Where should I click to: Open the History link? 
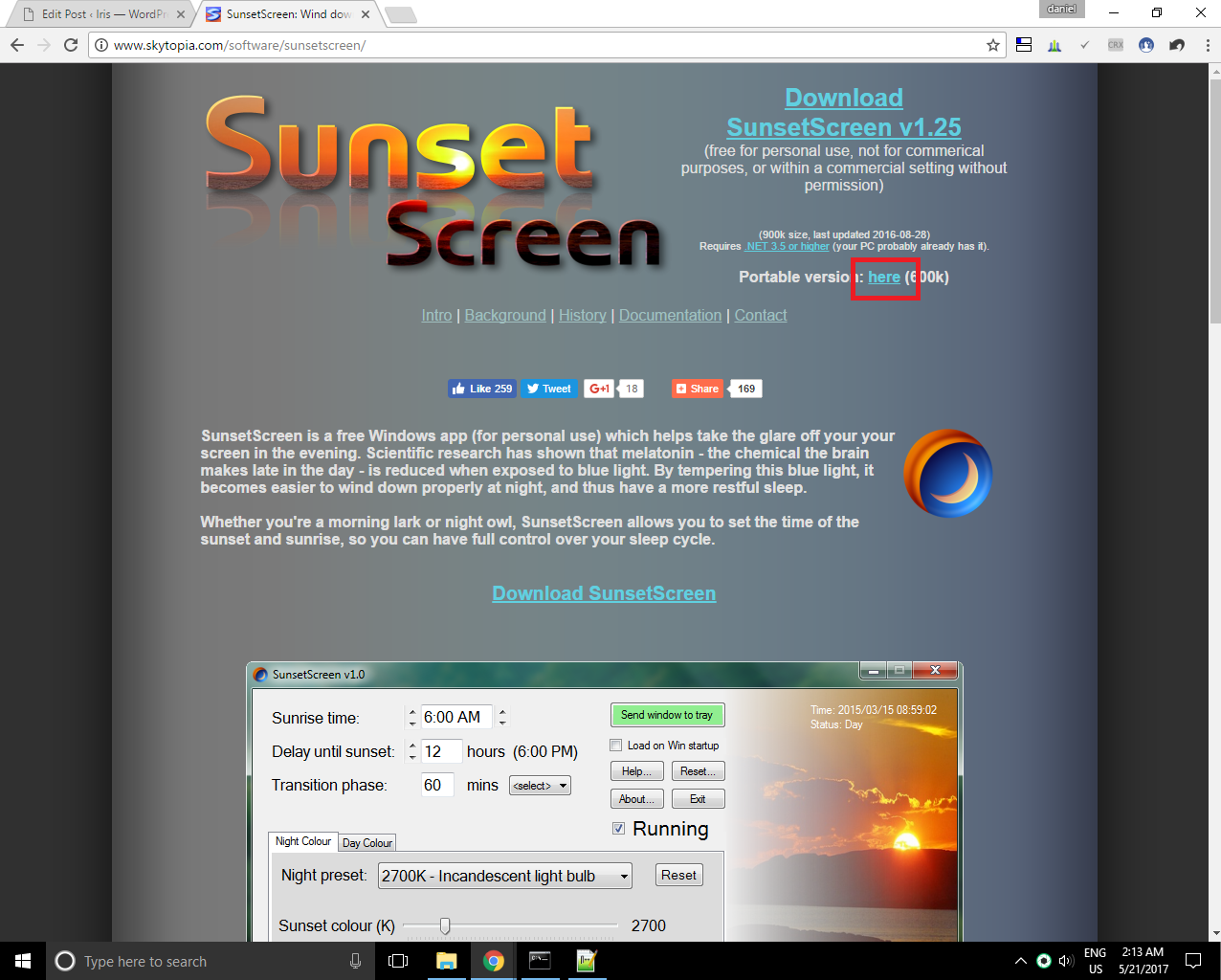coord(583,315)
